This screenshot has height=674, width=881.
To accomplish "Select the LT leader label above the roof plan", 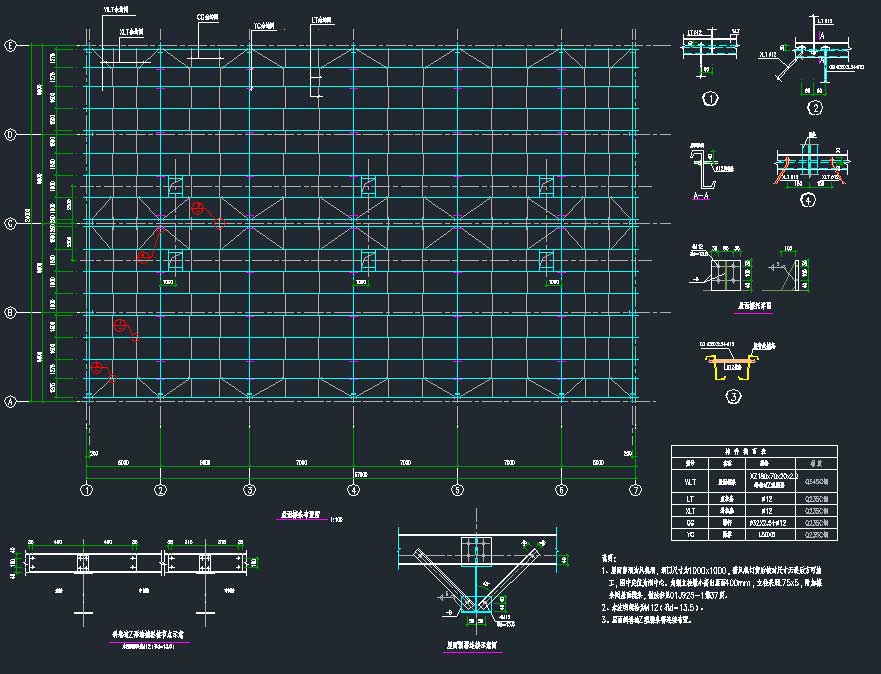I will 321,20.
